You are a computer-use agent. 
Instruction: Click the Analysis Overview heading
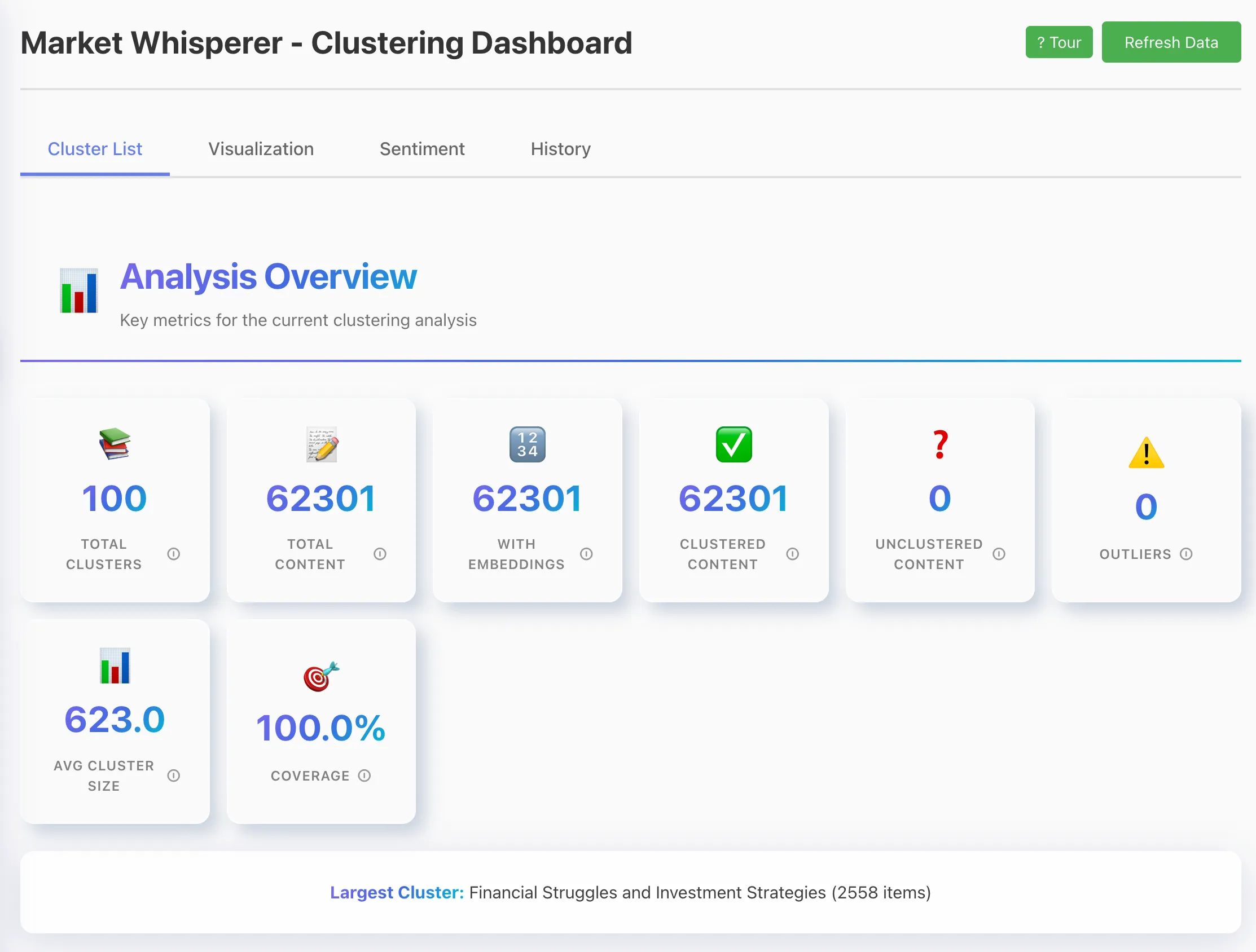pyautogui.click(x=269, y=276)
